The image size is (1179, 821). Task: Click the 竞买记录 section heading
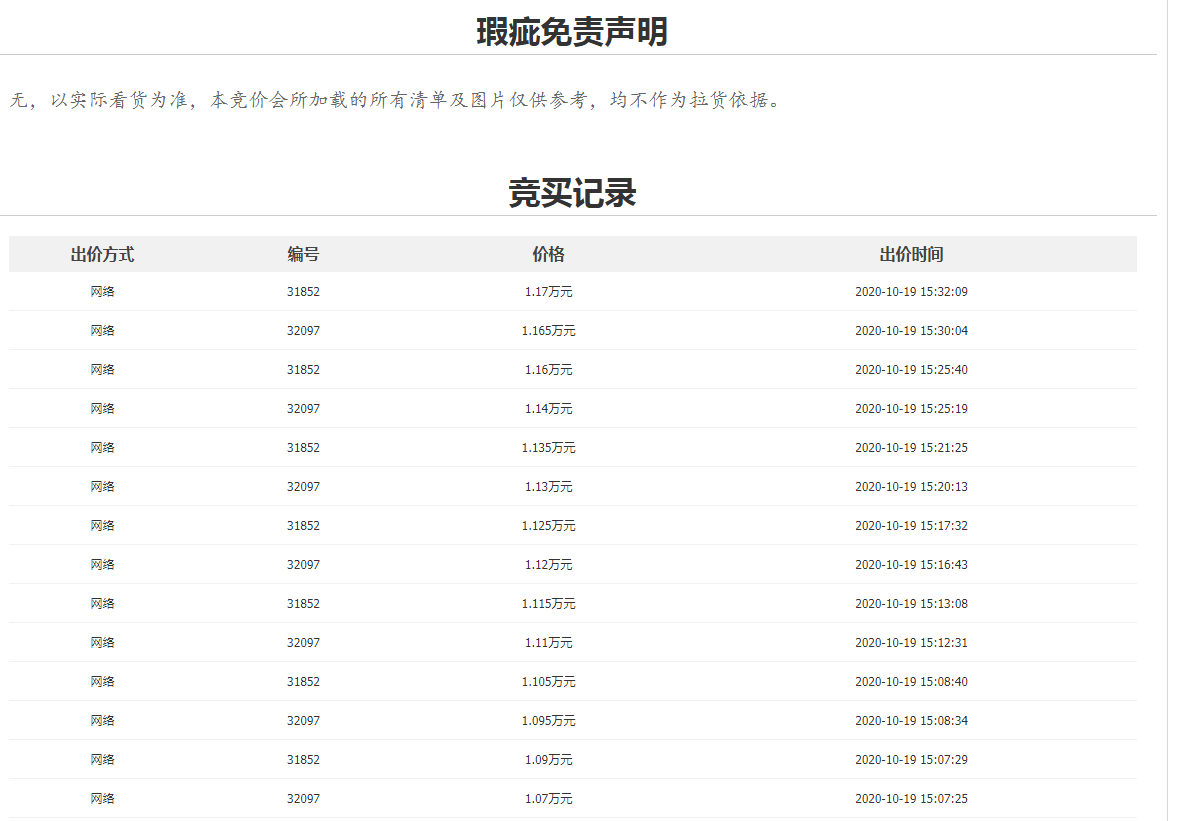tap(572, 193)
